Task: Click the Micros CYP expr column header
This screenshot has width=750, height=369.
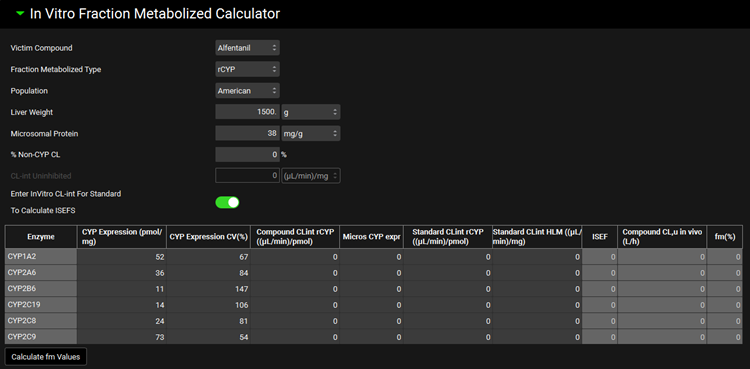Action: (x=371, y=236)
